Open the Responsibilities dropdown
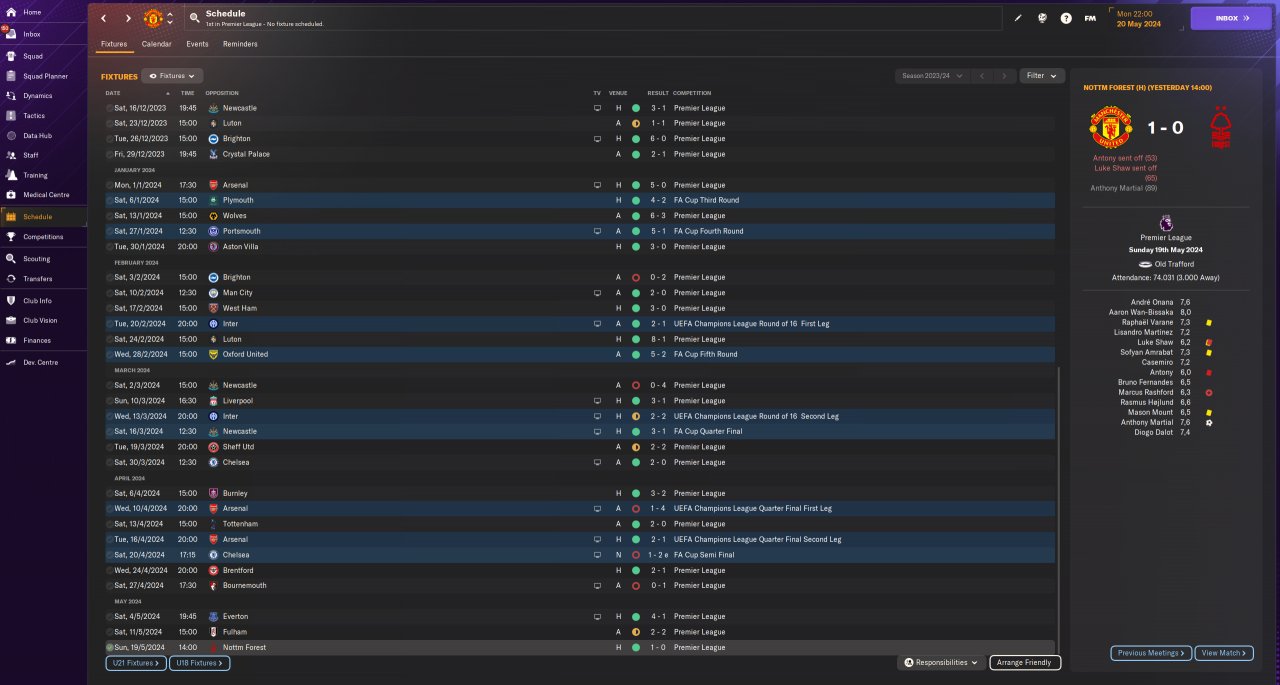Image resolution: width=1280 pixels, height=685 pixels. tap(941, 662)
